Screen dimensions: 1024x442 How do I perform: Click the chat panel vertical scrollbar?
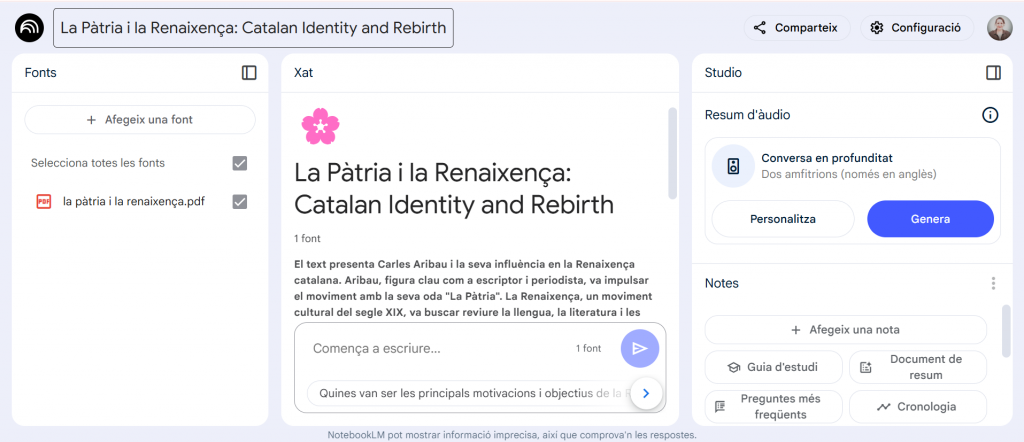point(672,150)
